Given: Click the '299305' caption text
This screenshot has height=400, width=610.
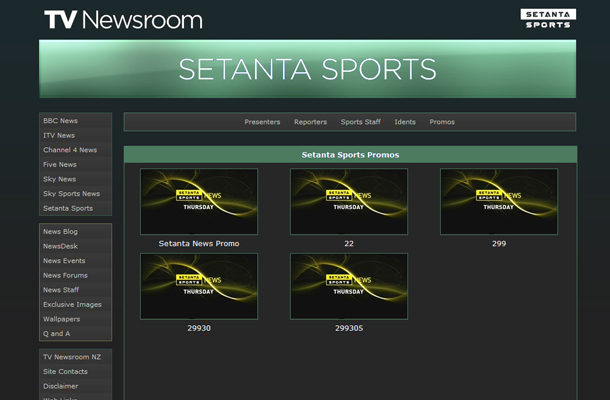Looking at the screenshot, I should click(x=349, y=328).
